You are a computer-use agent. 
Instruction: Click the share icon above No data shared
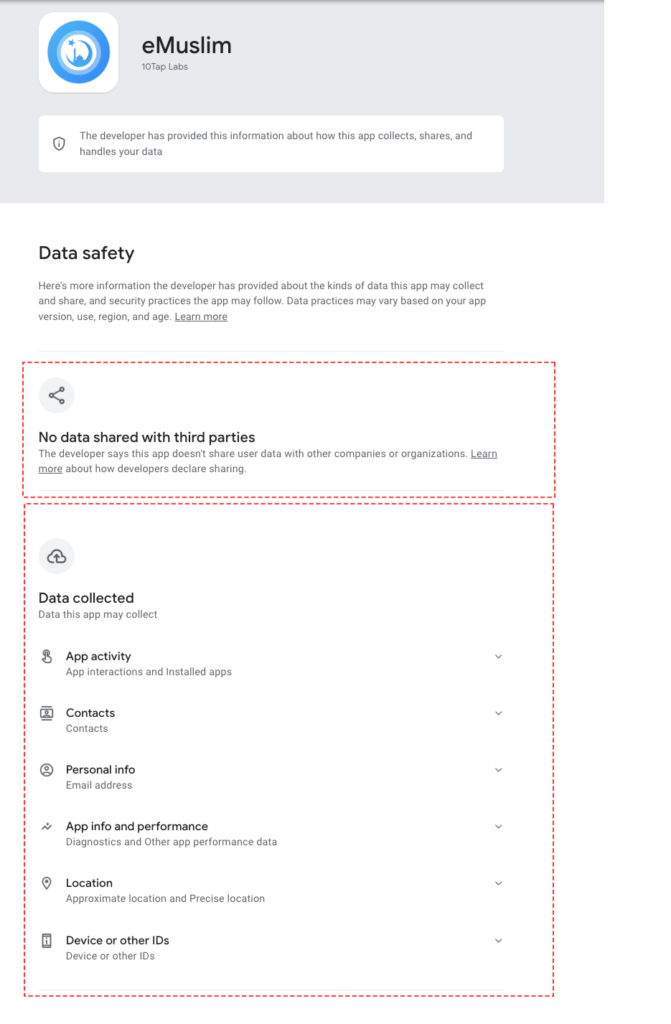[56, 395]
